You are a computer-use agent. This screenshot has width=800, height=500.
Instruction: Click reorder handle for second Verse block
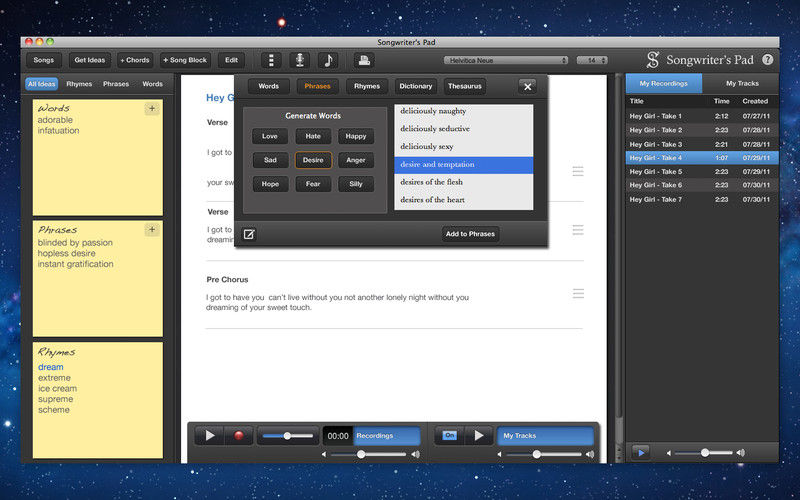click(x=578, y=230)
